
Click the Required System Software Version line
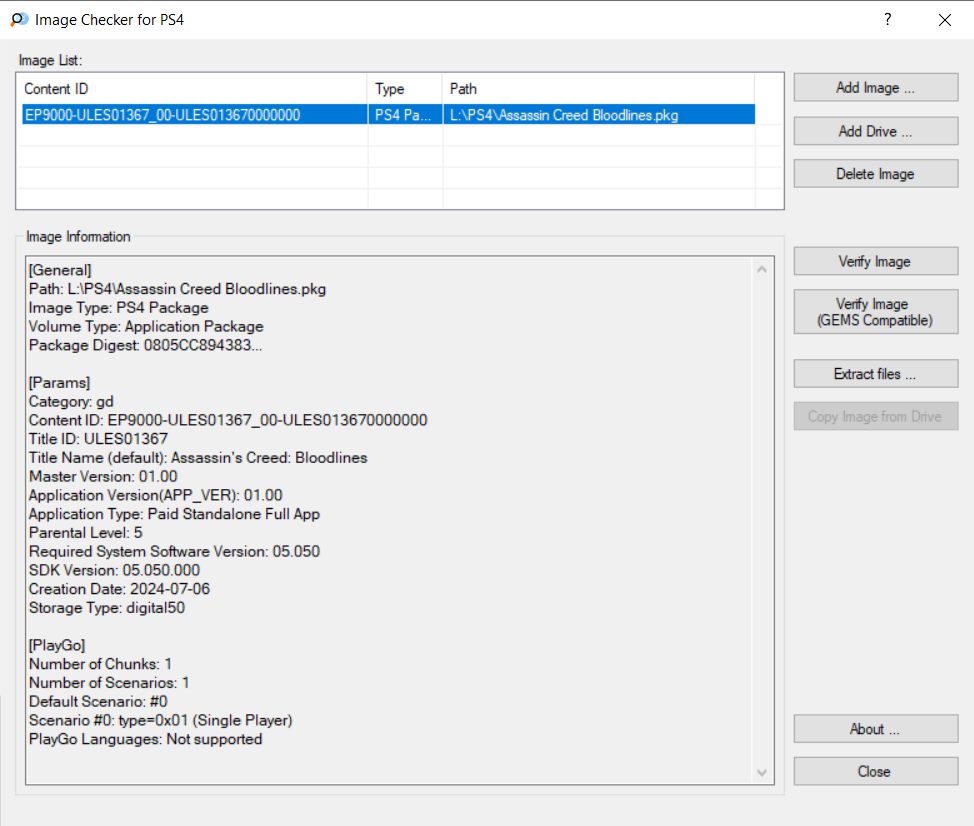tap(175, 551)
